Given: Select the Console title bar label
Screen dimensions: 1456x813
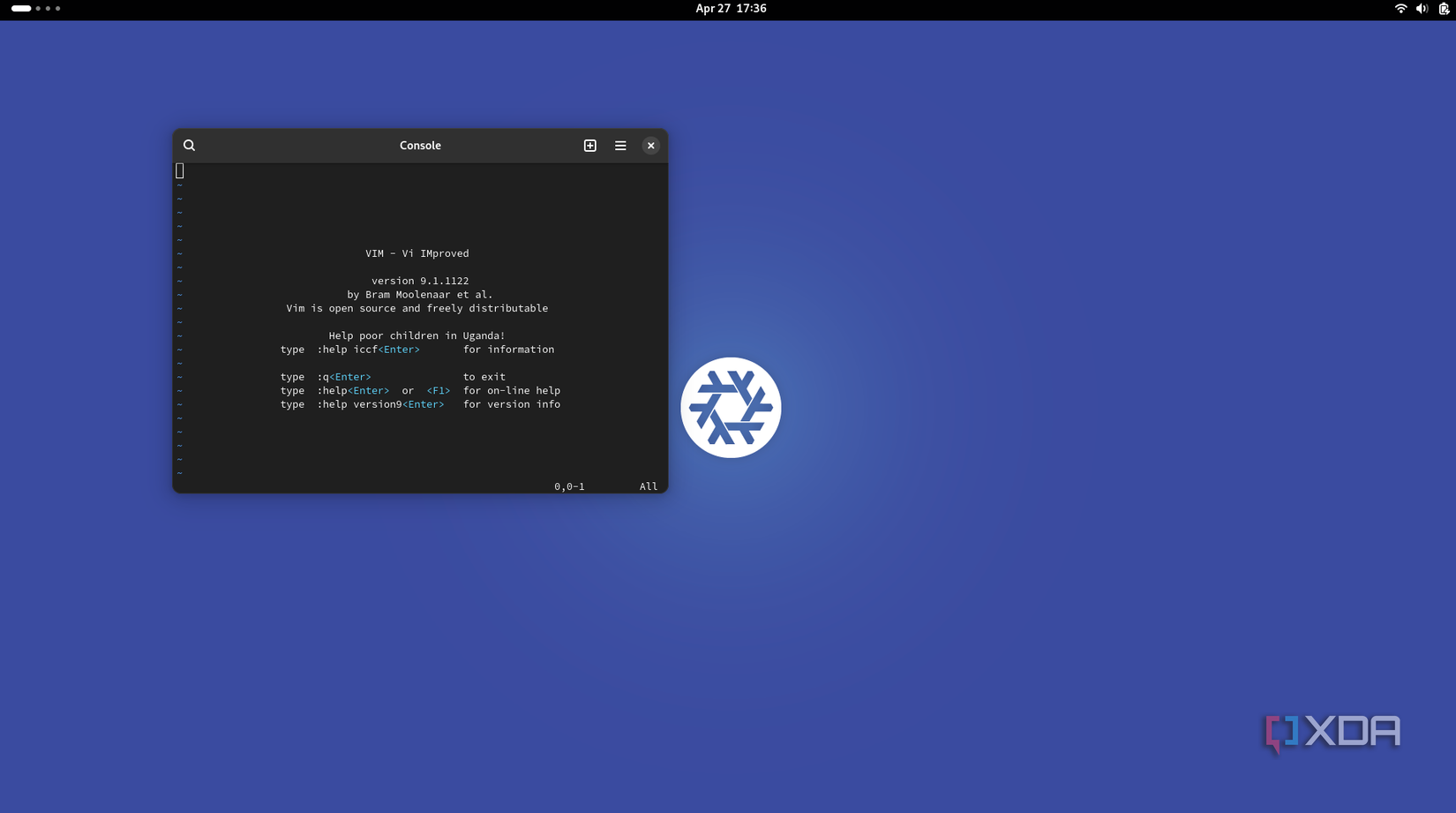Looking at the screenshot, I should tap(420, 145).
